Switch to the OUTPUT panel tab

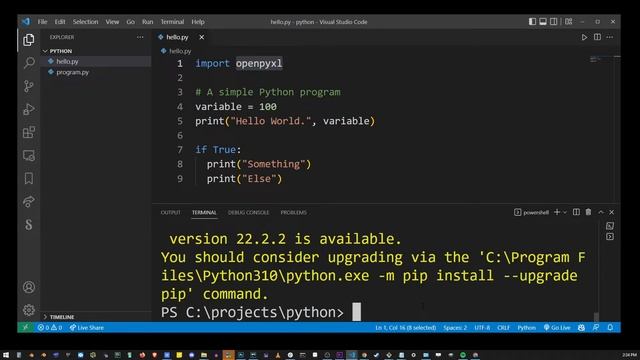(170, 212)
